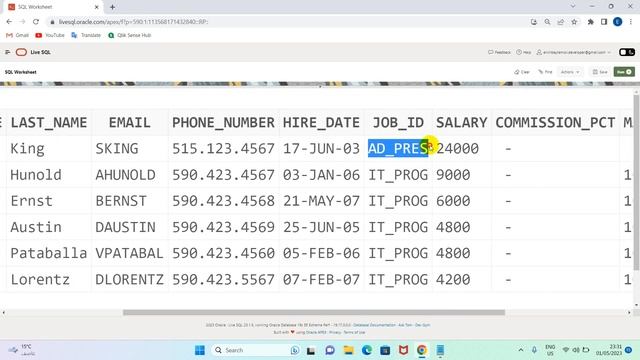Open the Qlik Sense Hub bookmark
The image size is (640, 360).
point(129,36)
